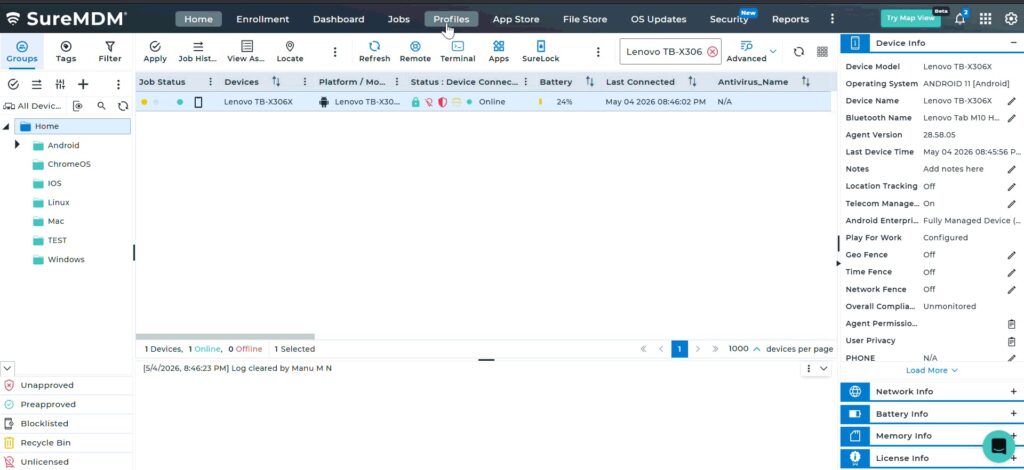
Task: Edit the Device Name pencil icon
Action: tap(1012, 101)
